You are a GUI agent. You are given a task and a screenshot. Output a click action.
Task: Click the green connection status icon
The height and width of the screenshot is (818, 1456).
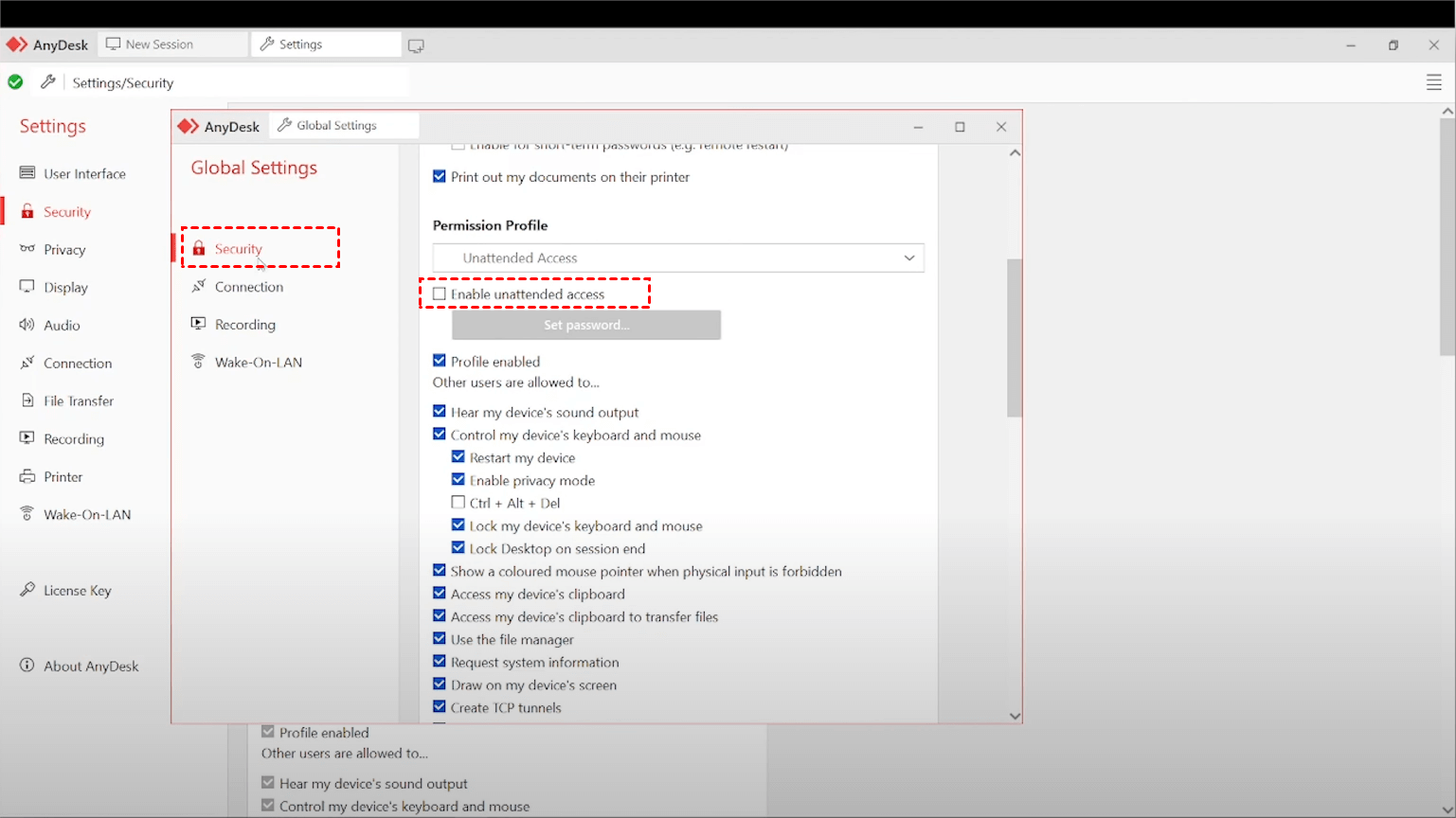tap(15, 82)
